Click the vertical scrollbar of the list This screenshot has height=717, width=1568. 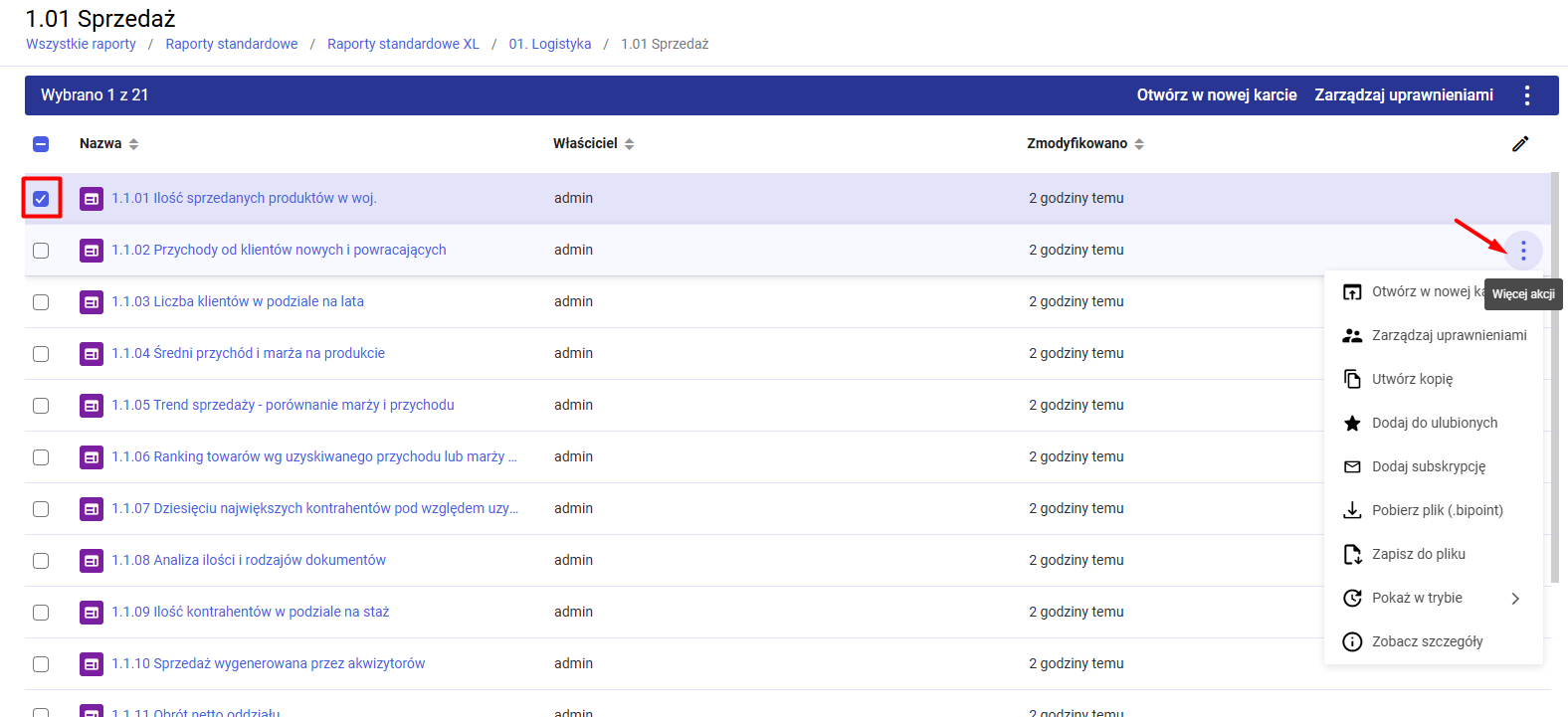pos(1555,378)
